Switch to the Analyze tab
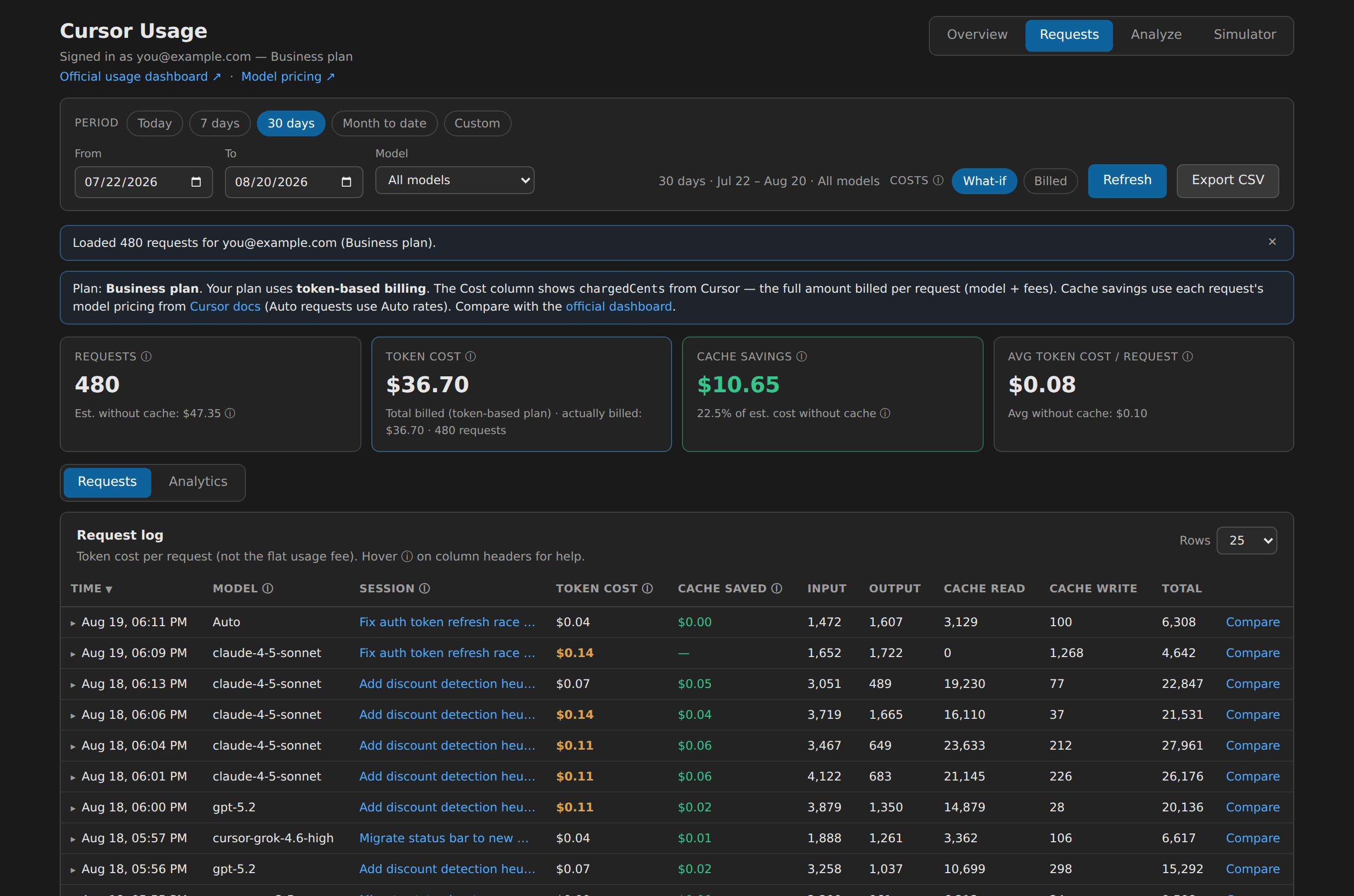This screenshot has height=896, width=1354. click(x=1156, y=35)
